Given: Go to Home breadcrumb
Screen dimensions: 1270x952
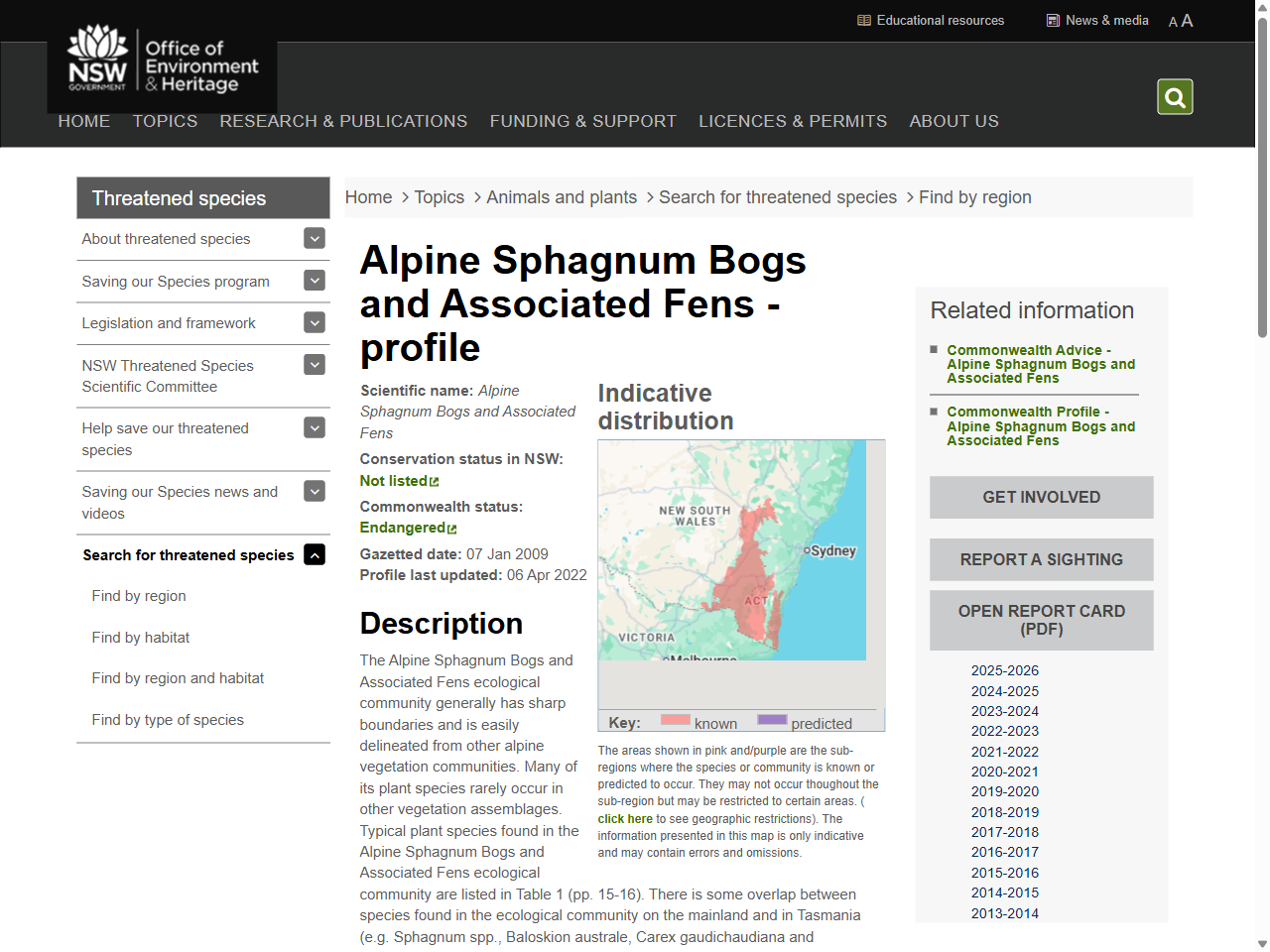Looking at the screenshot, I should (369, 197).
